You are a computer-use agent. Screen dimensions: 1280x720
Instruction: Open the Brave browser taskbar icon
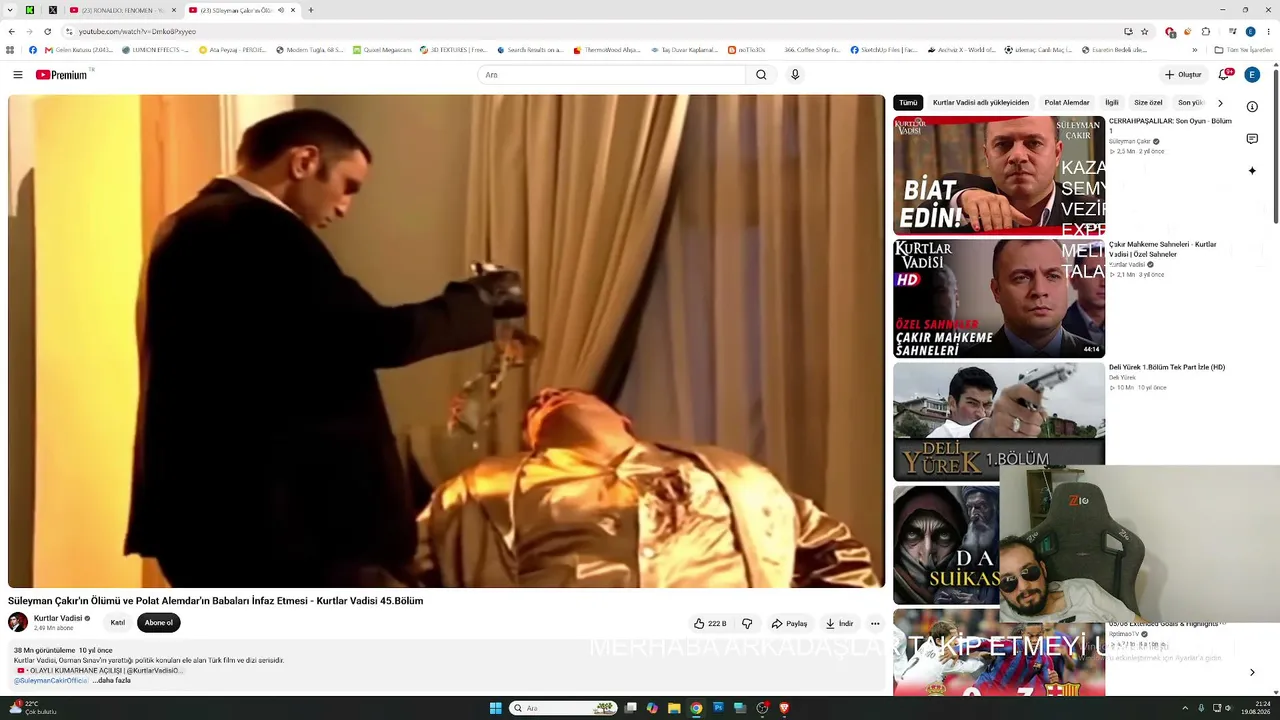tap(784, 708)
